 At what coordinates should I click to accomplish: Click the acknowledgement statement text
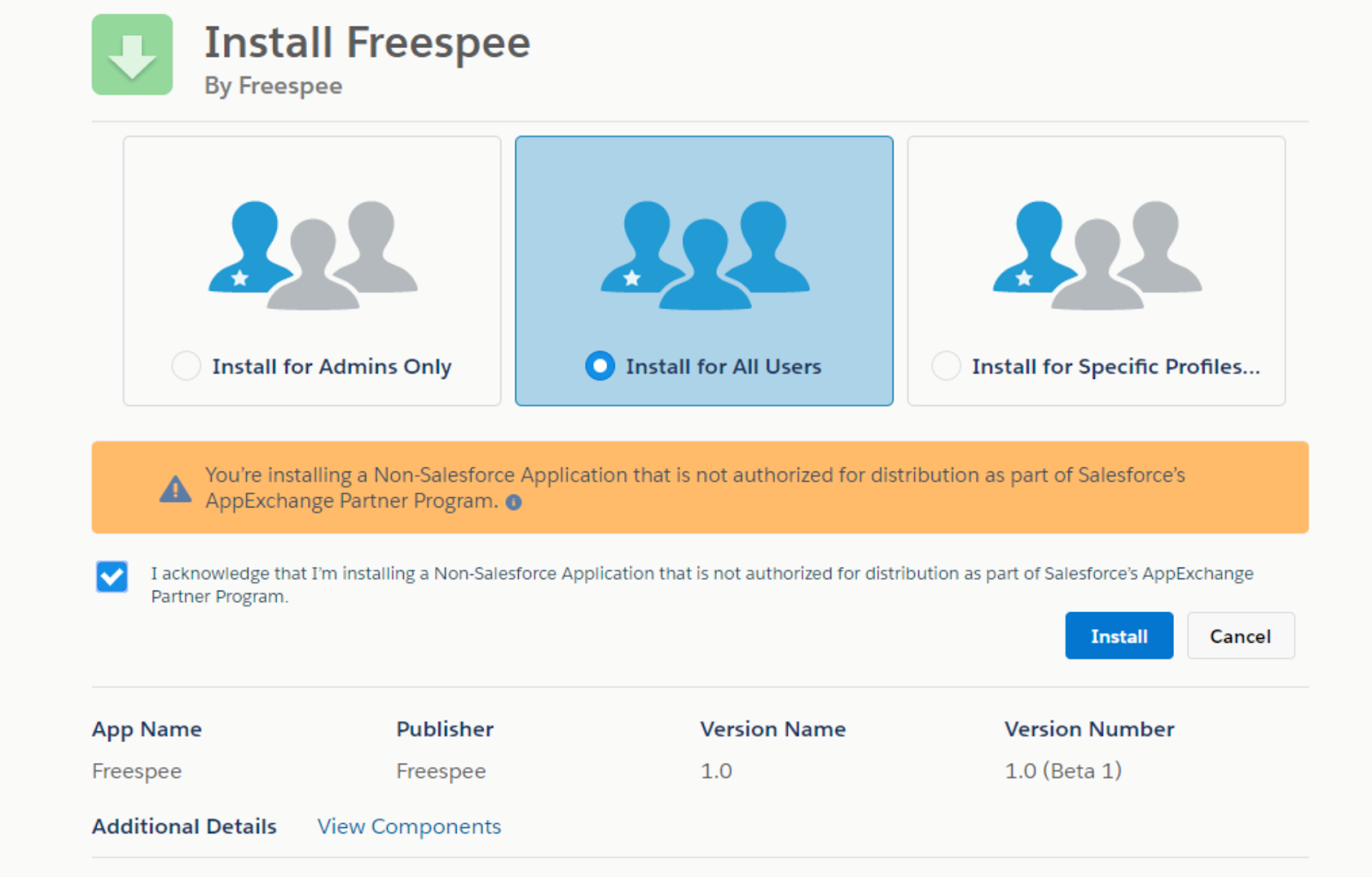[x=702, y=585]
